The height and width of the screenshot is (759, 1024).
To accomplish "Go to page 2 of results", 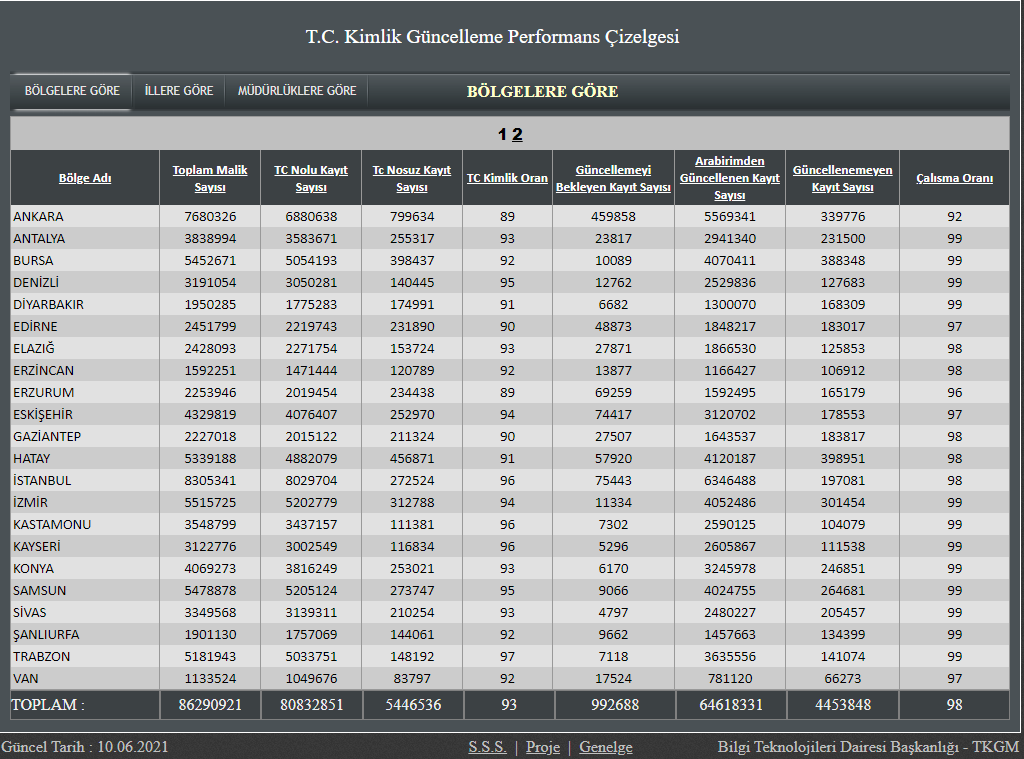I will 517,135.
